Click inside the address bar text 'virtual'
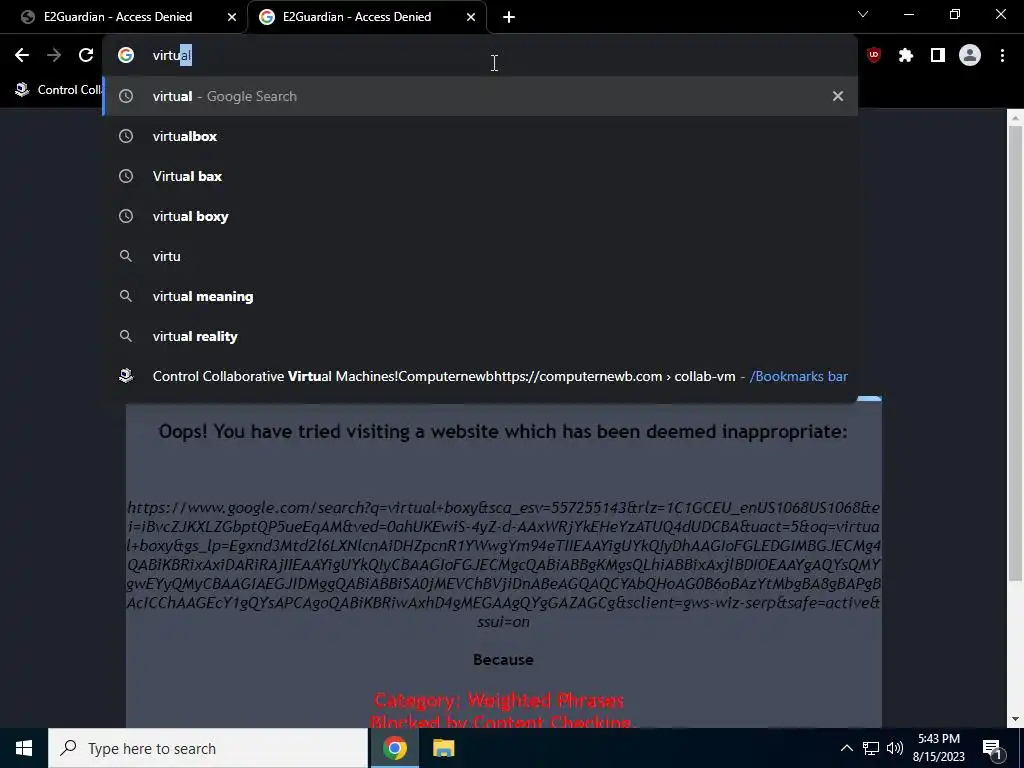The width and height of the screenshot is (1024, 768). [x=172, y=56]
